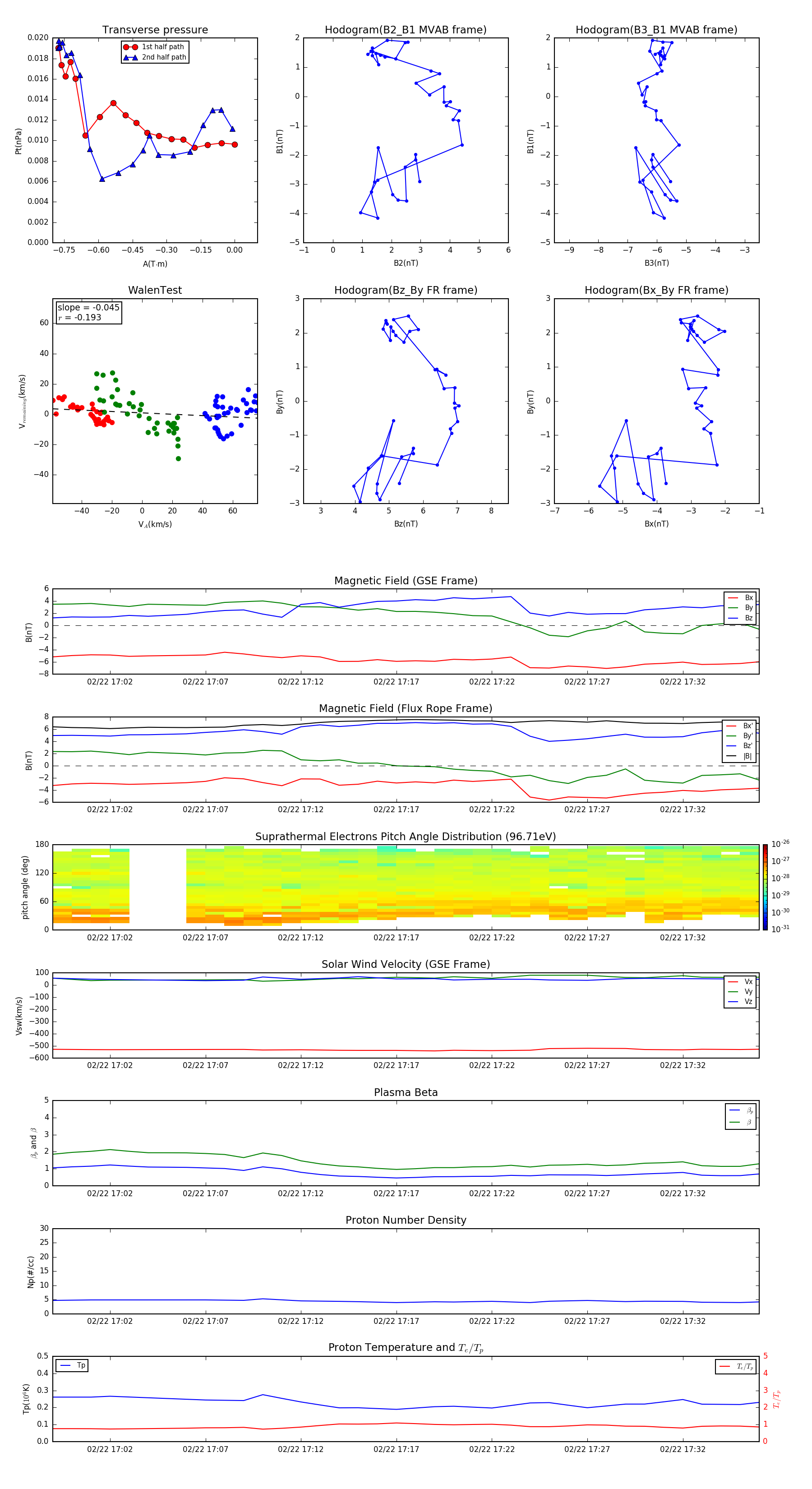Screen dimensions: 812x1489
Task: Click the 'Hodogram(Bx_By FR frame)' title
Action: click(x=656, y=290)
